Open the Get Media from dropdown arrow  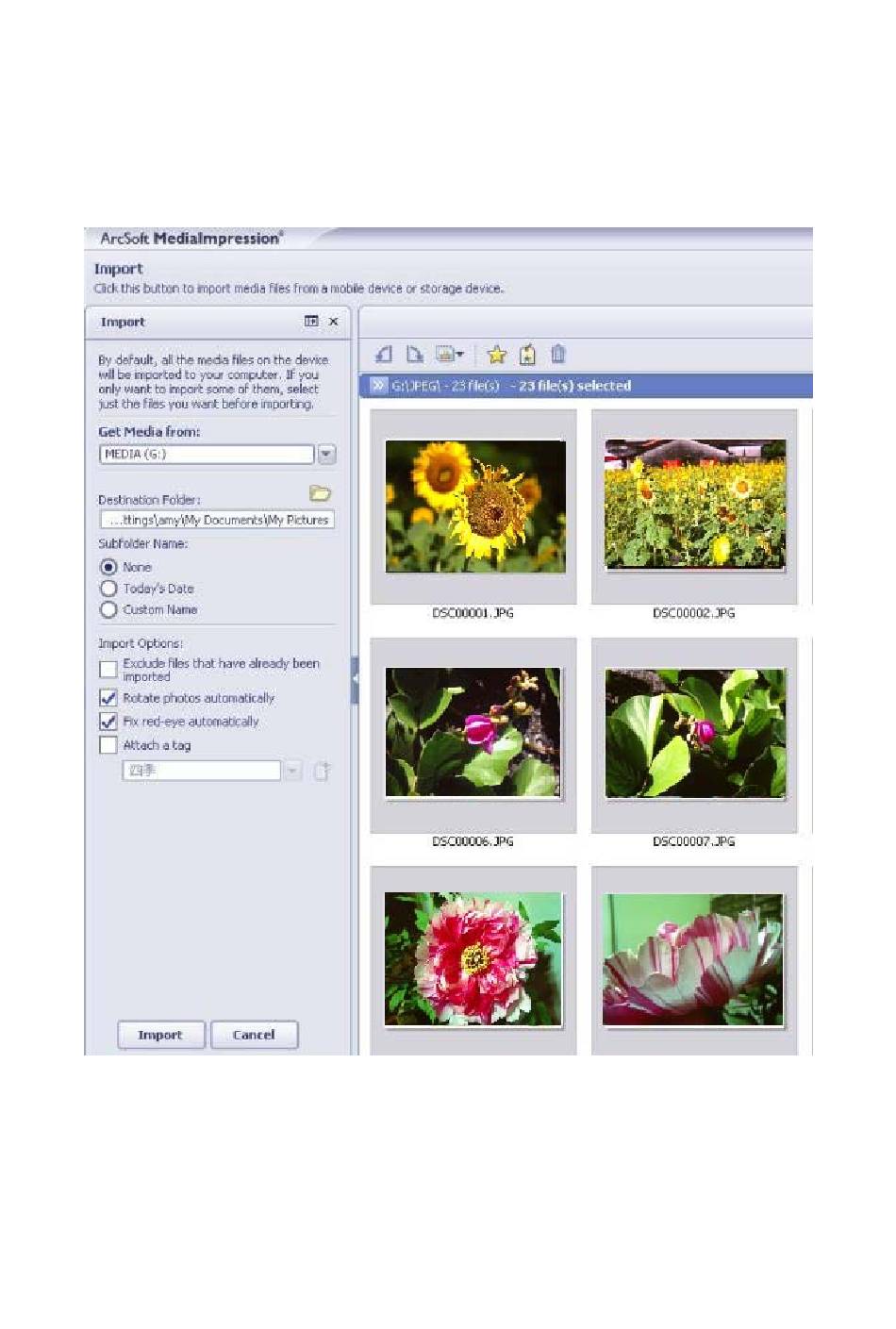pyautogui.click(x=326, y=455)
